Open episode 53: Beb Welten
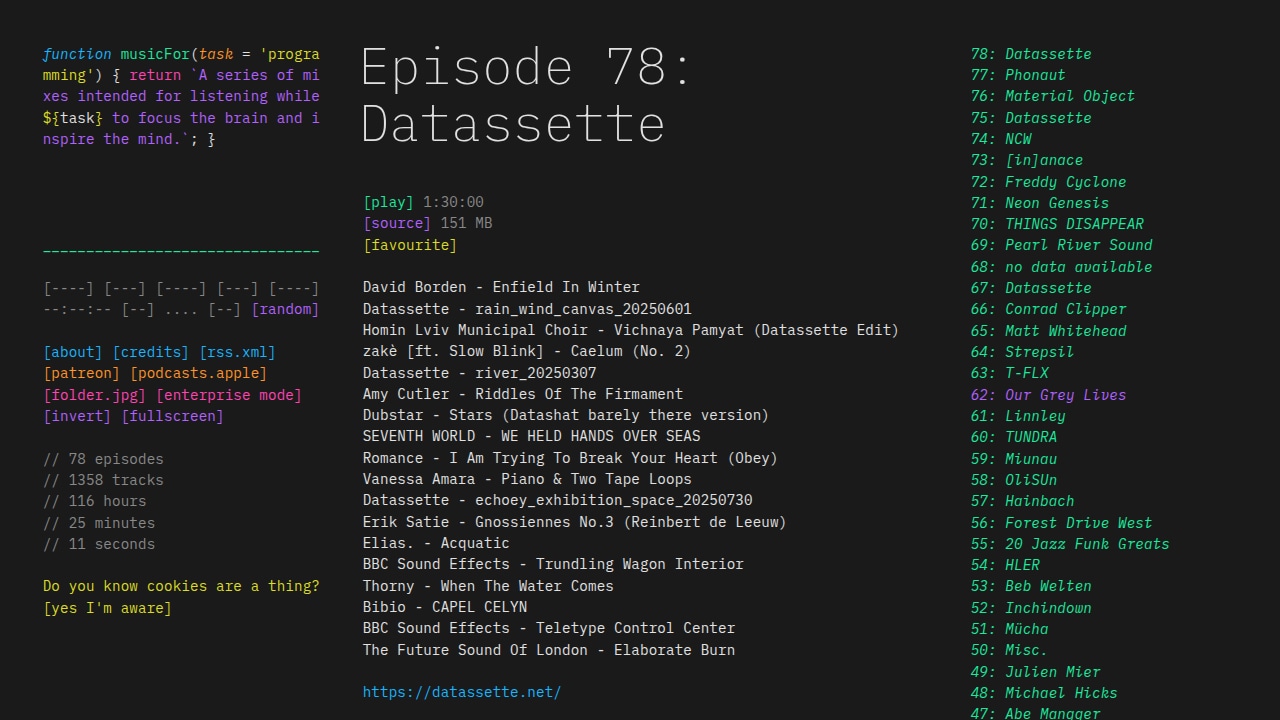The image size is (1280, 720). [x=1031, y=586]
